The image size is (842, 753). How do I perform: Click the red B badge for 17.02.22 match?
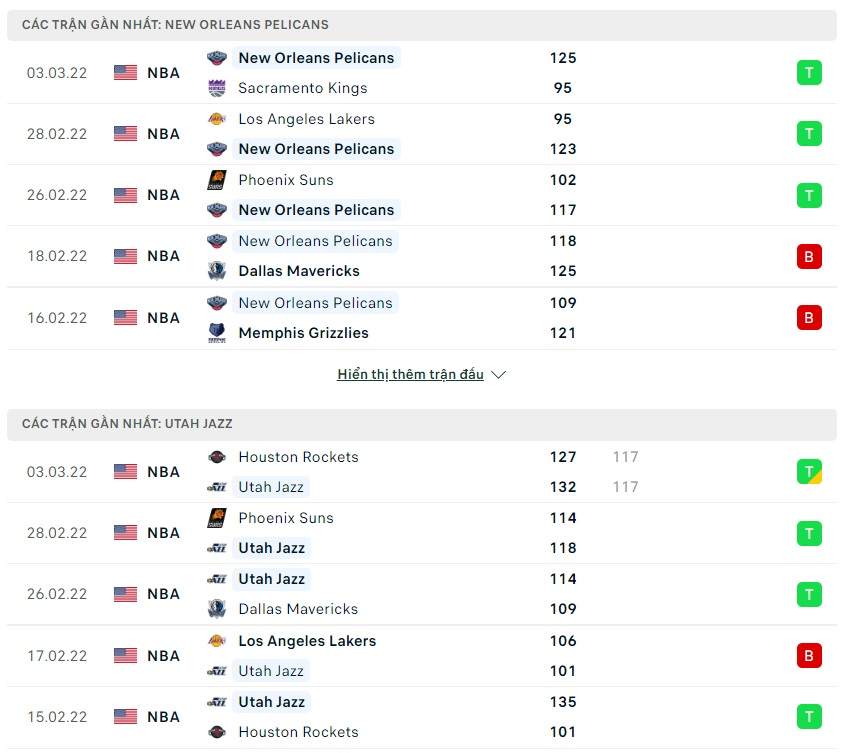coord(809,656)
